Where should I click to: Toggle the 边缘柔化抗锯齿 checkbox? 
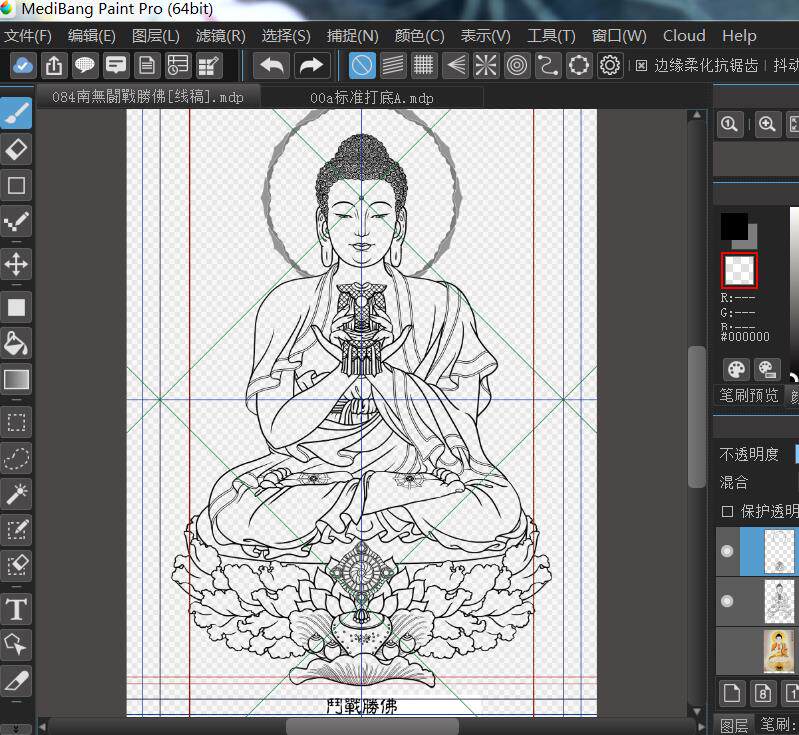(642, 66)
